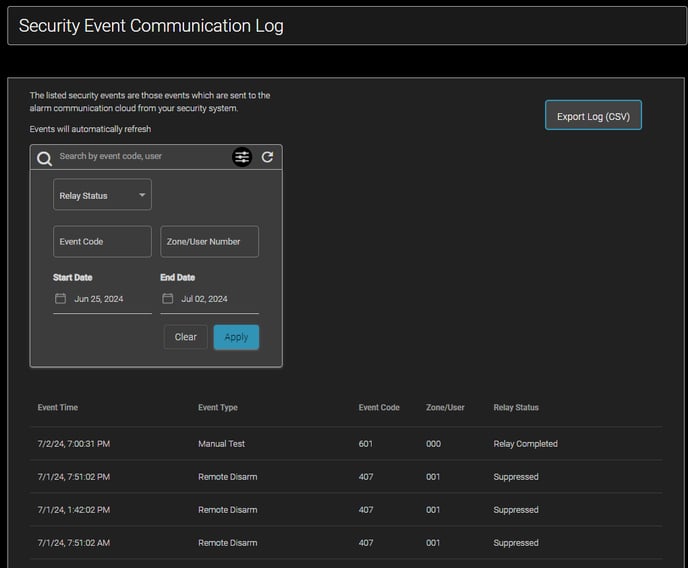Click the Event Time column header
688x568 pixels.
pos(57,407)
